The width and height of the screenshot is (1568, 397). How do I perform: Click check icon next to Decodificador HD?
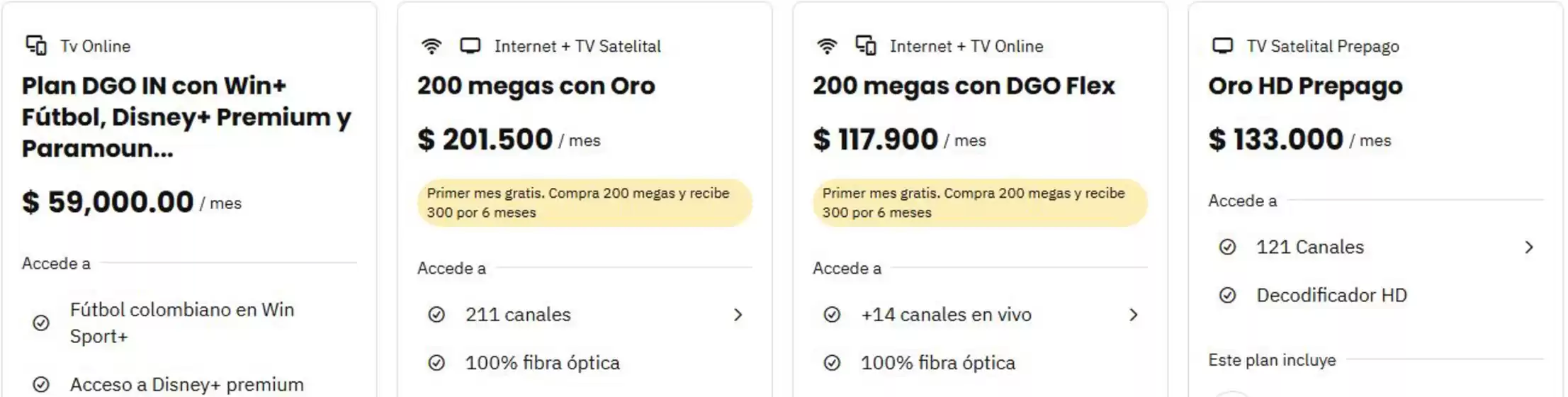(x=1227, y=296)
